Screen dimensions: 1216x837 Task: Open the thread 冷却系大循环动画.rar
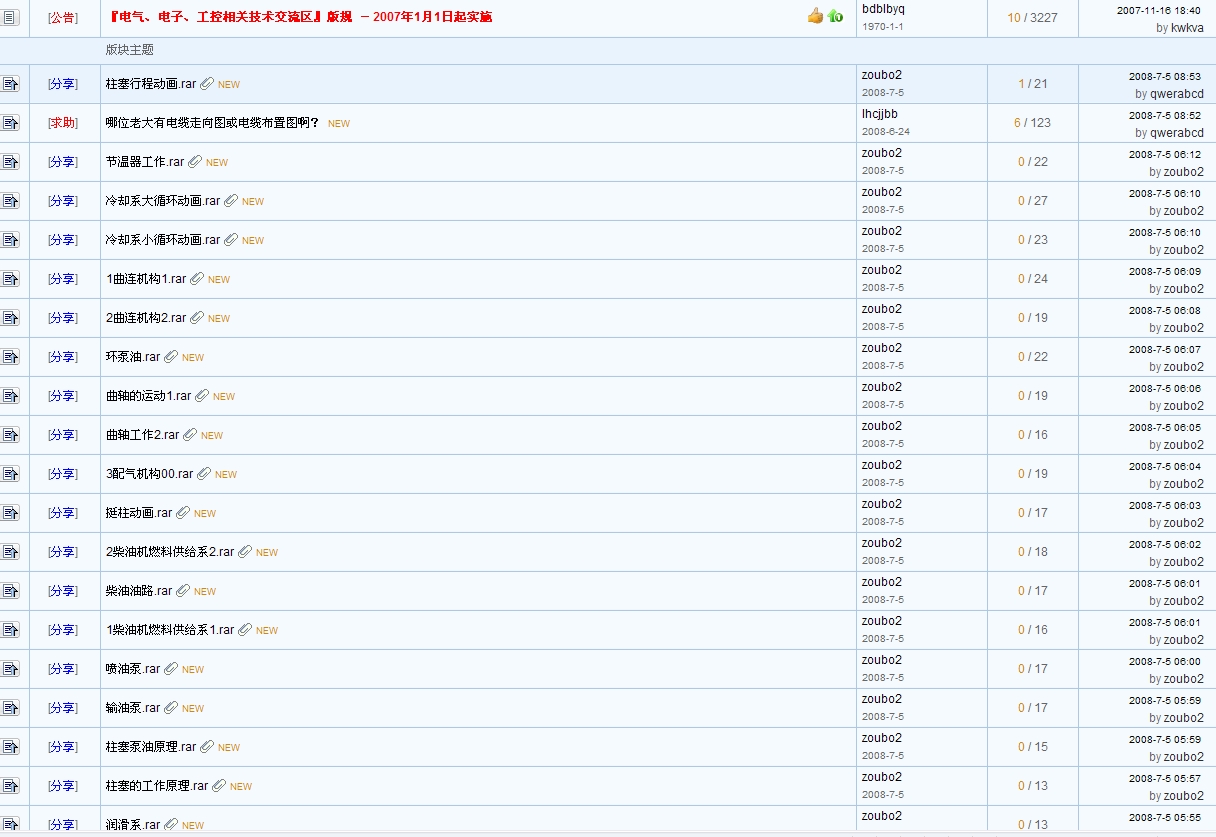pos(163,201)
